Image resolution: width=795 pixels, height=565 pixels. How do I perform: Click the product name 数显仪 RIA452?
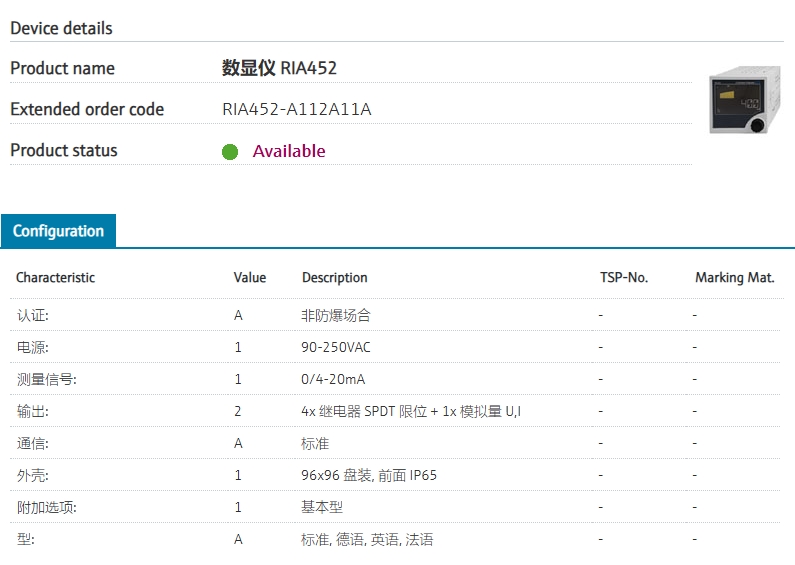[x=279, y=68]
